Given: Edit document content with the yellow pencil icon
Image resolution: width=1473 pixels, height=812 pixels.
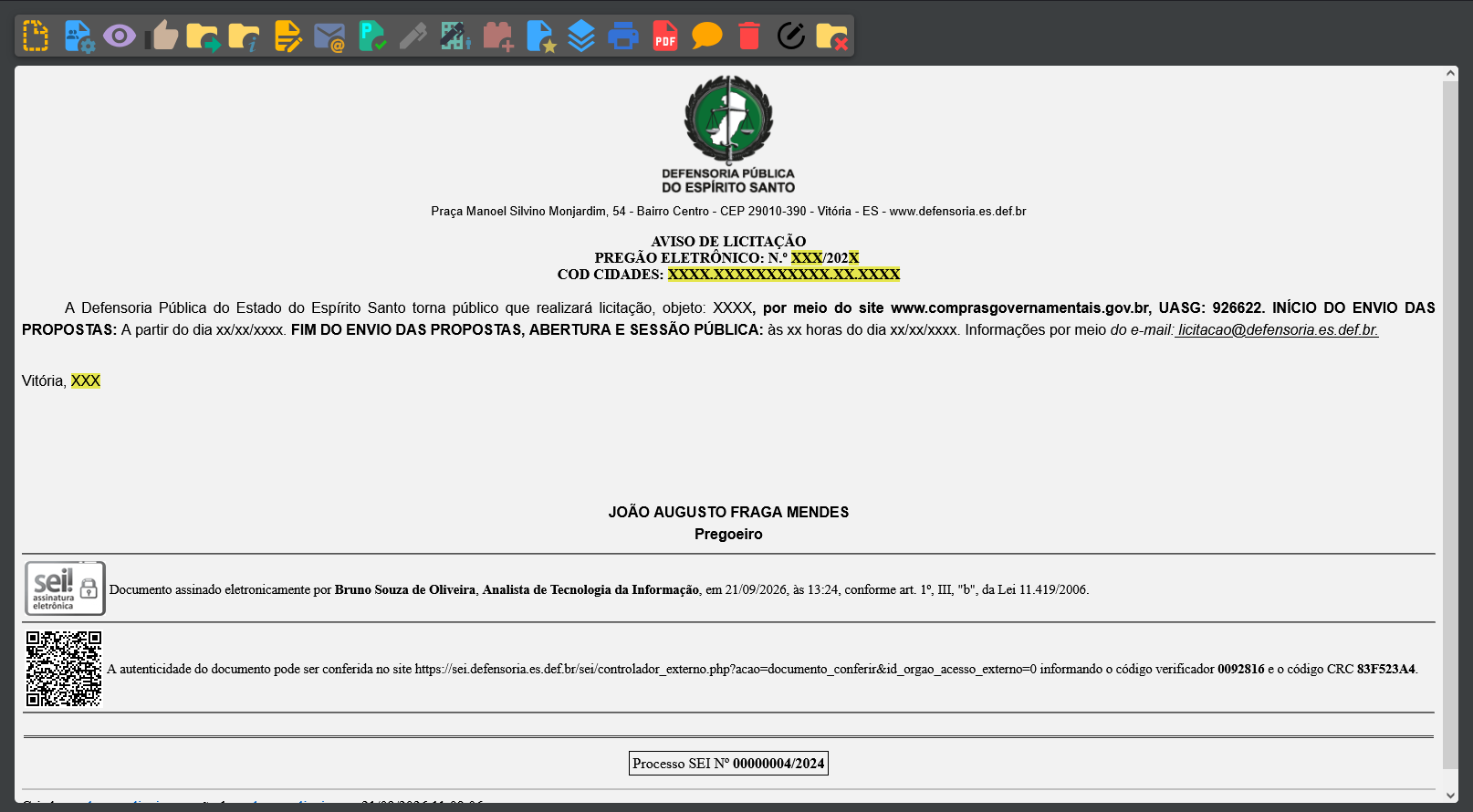Looking at the screenshot, I should coord(288,36).
